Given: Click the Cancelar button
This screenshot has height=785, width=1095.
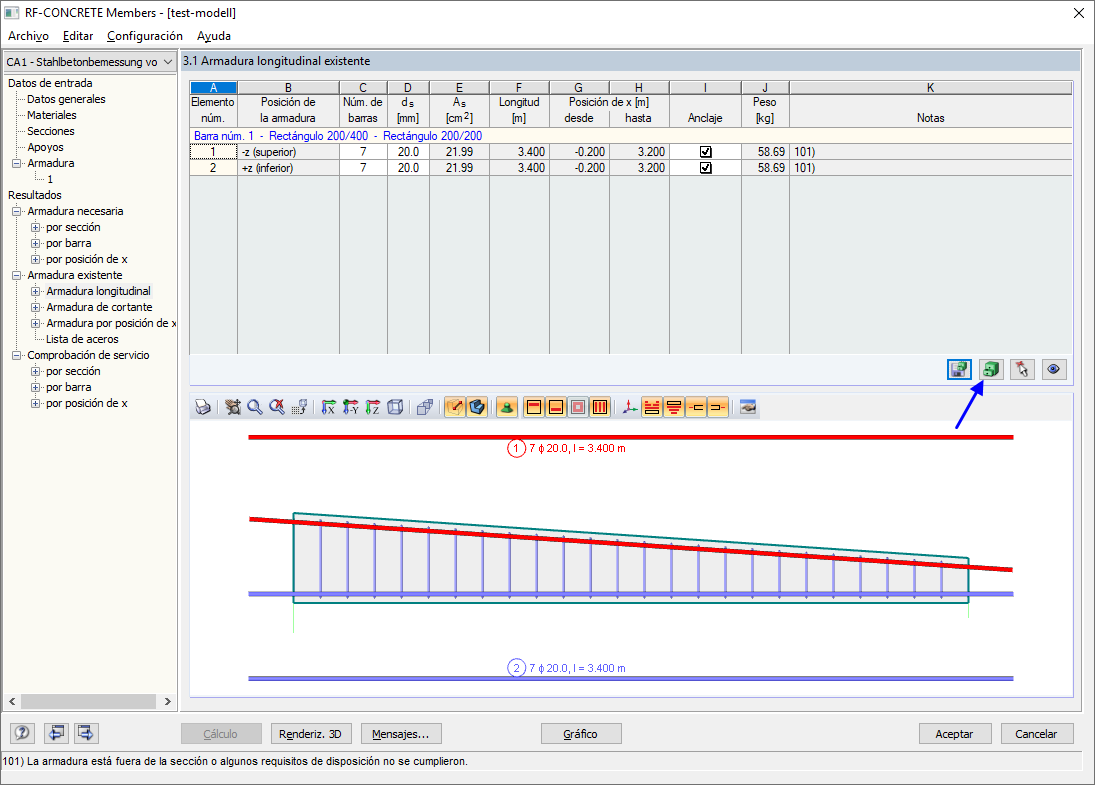Looking at the screenshot, I should pos(1036,734).
